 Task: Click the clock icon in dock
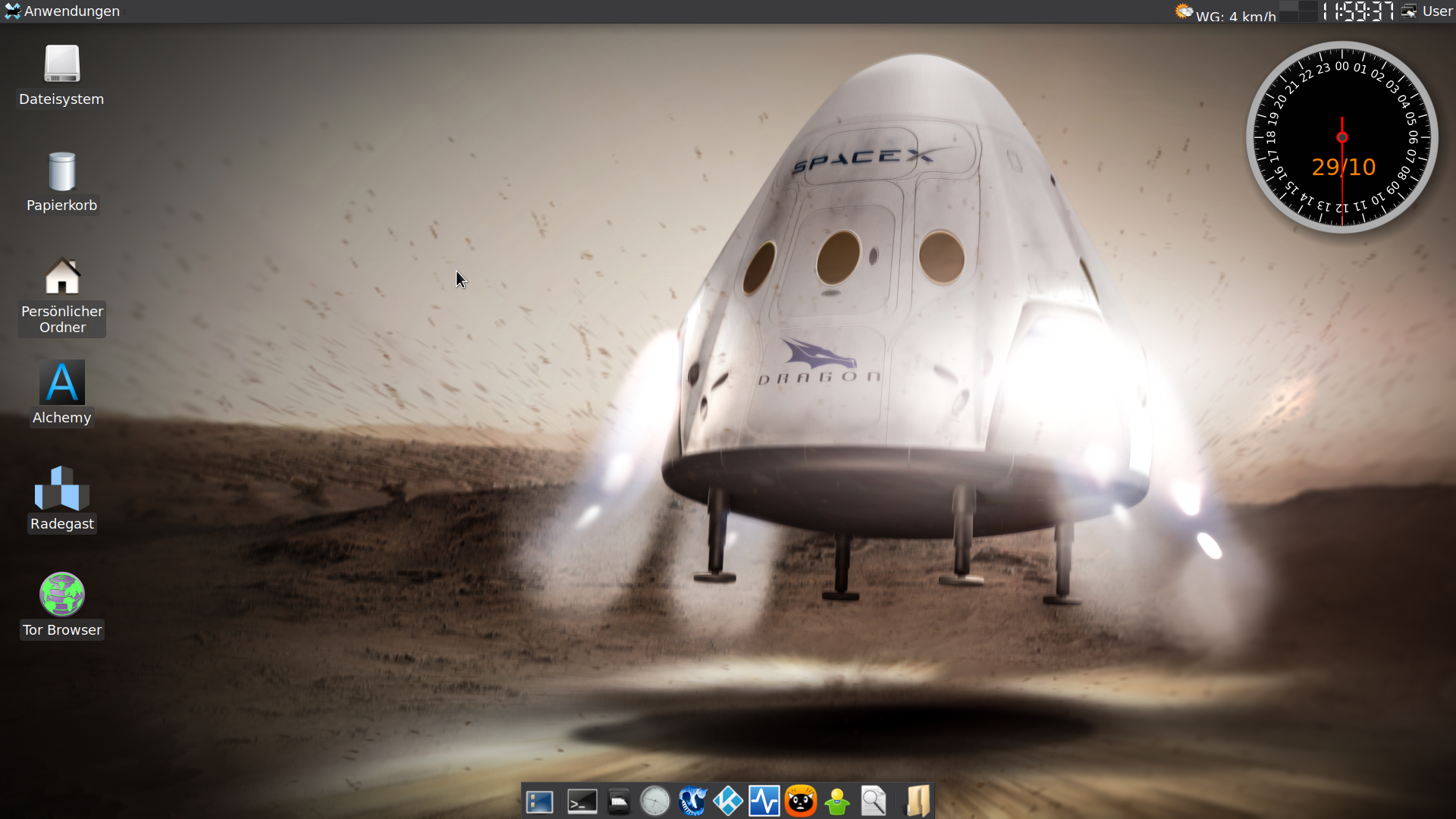pyautogui.click(x=655, y=802)
